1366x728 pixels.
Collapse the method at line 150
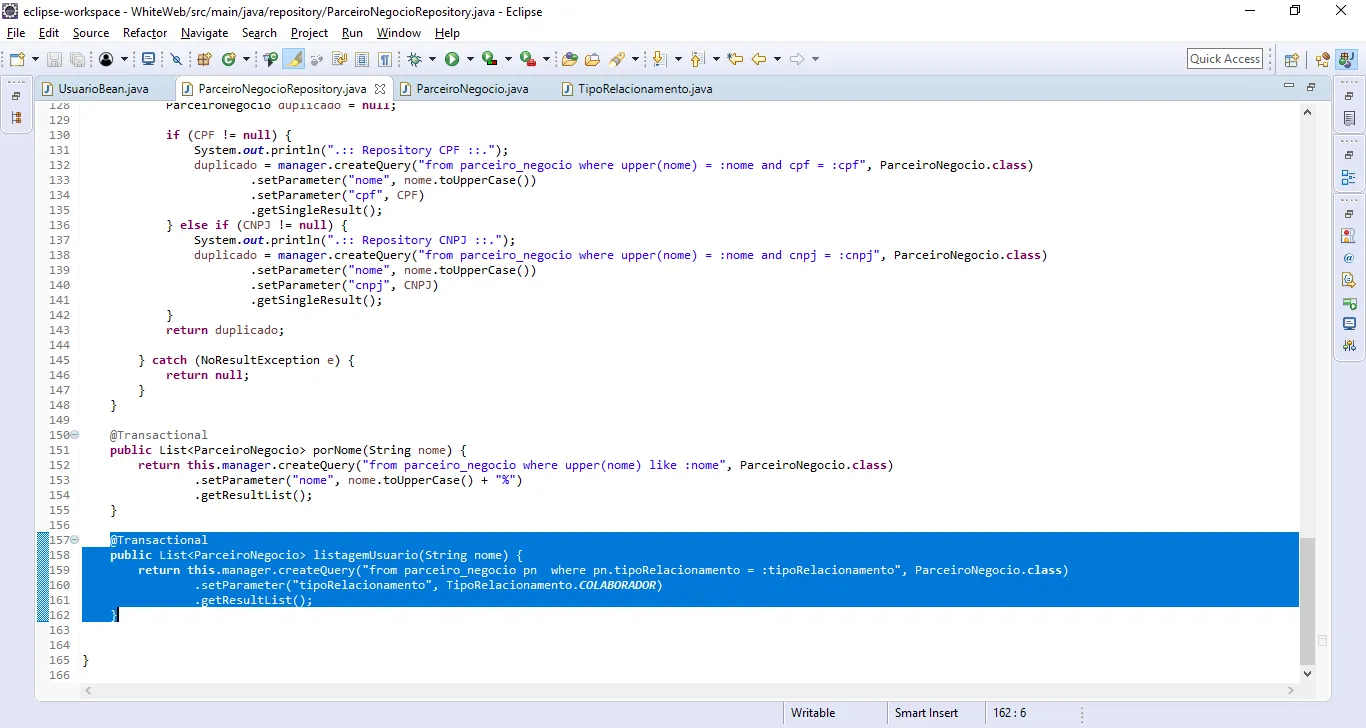75,435
